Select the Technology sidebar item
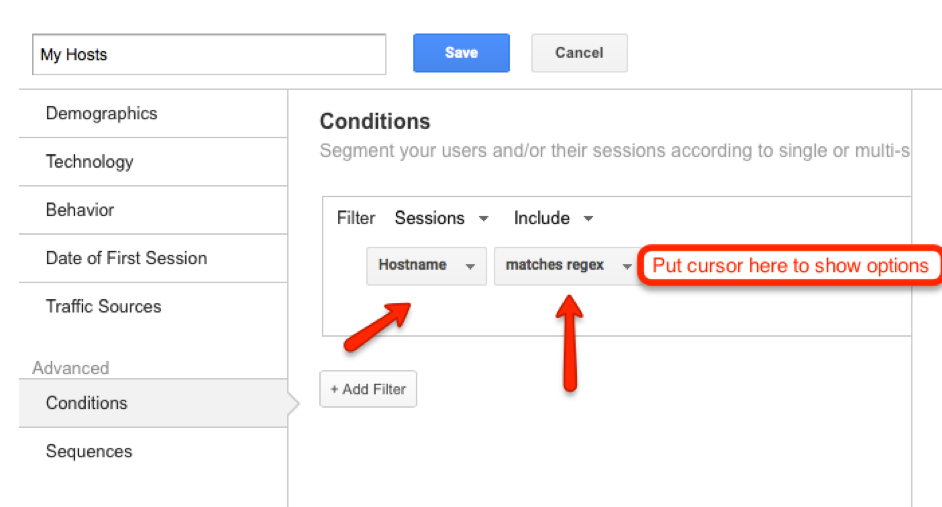 pyautogui.click(x=89, y=161)
